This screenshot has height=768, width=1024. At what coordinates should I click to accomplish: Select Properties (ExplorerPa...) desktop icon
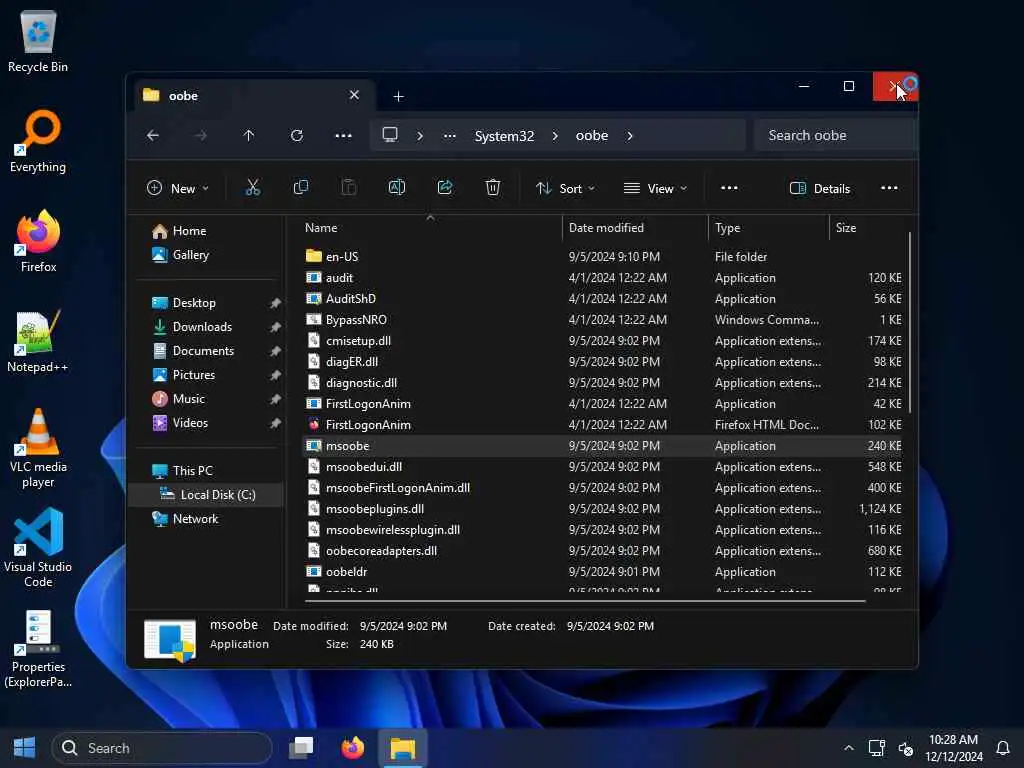pyautogui.click(x=38, y=649)
